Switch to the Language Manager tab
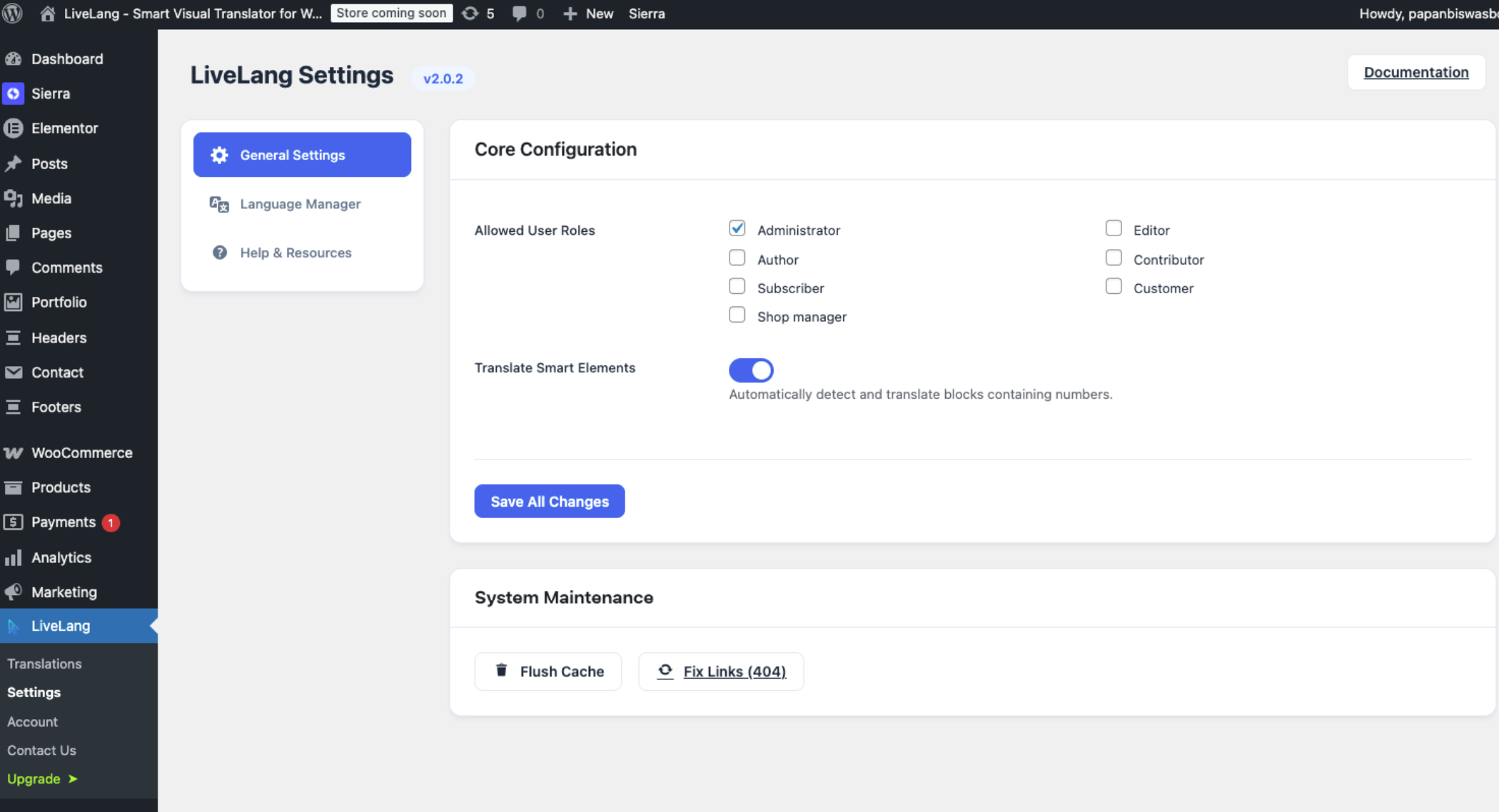This screenshot has height=812, width=1499. click(x=302, y=204)
